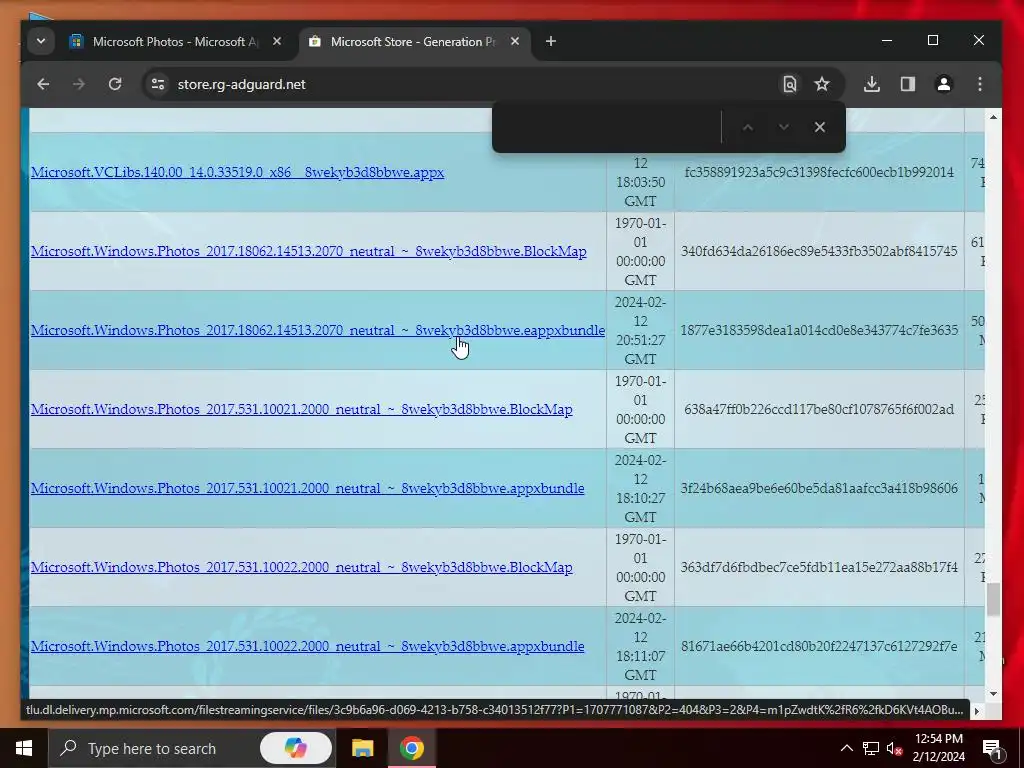Open File Explorer from taskbar
Viewport: 1024px width, 768px height.
point(362,748)
